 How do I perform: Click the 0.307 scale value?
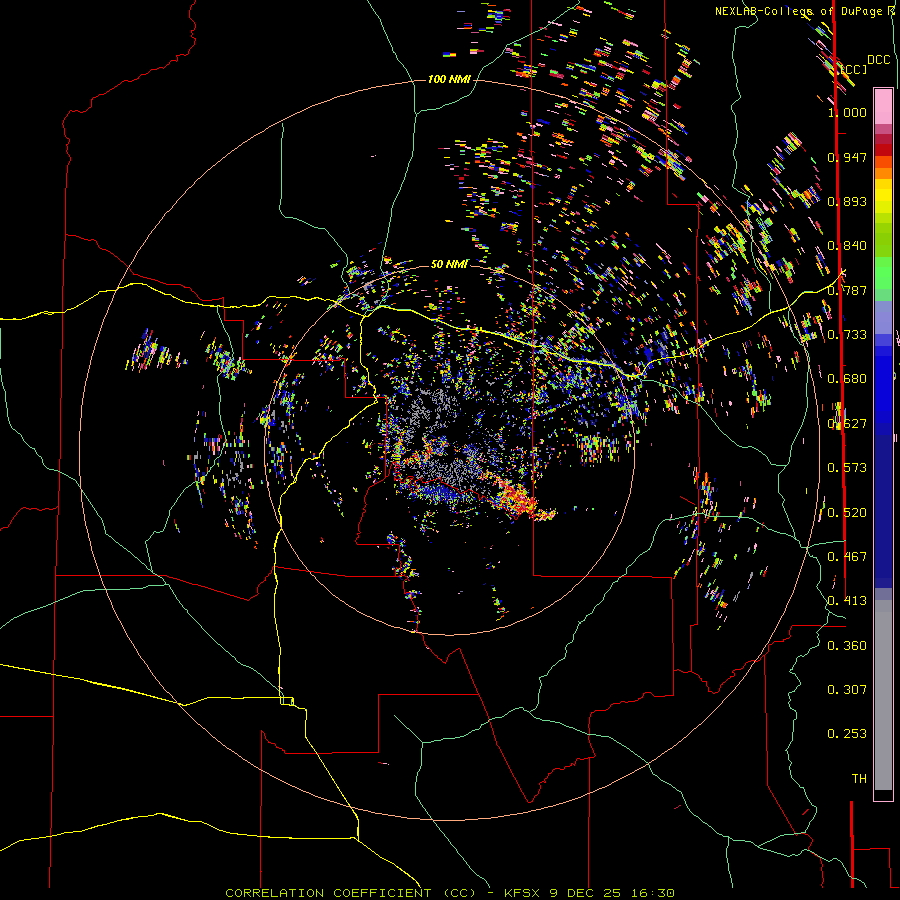[x=847, y=690]
